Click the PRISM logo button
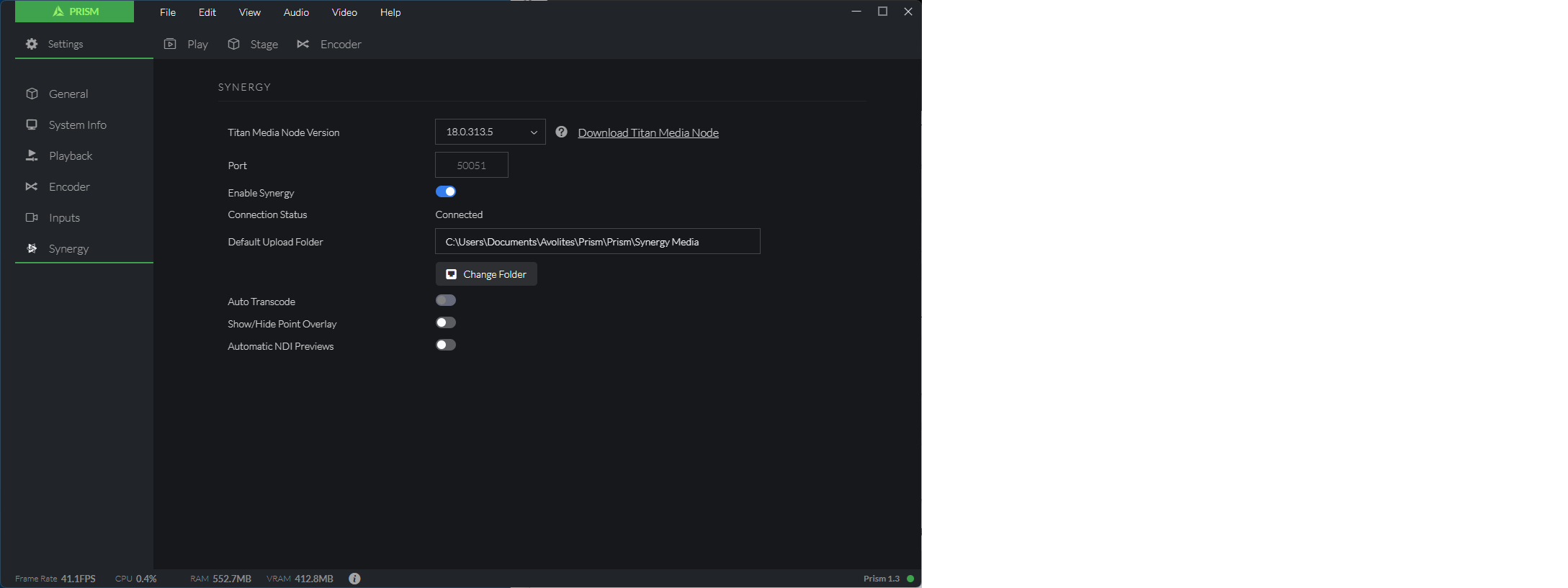 coord(74,12)
